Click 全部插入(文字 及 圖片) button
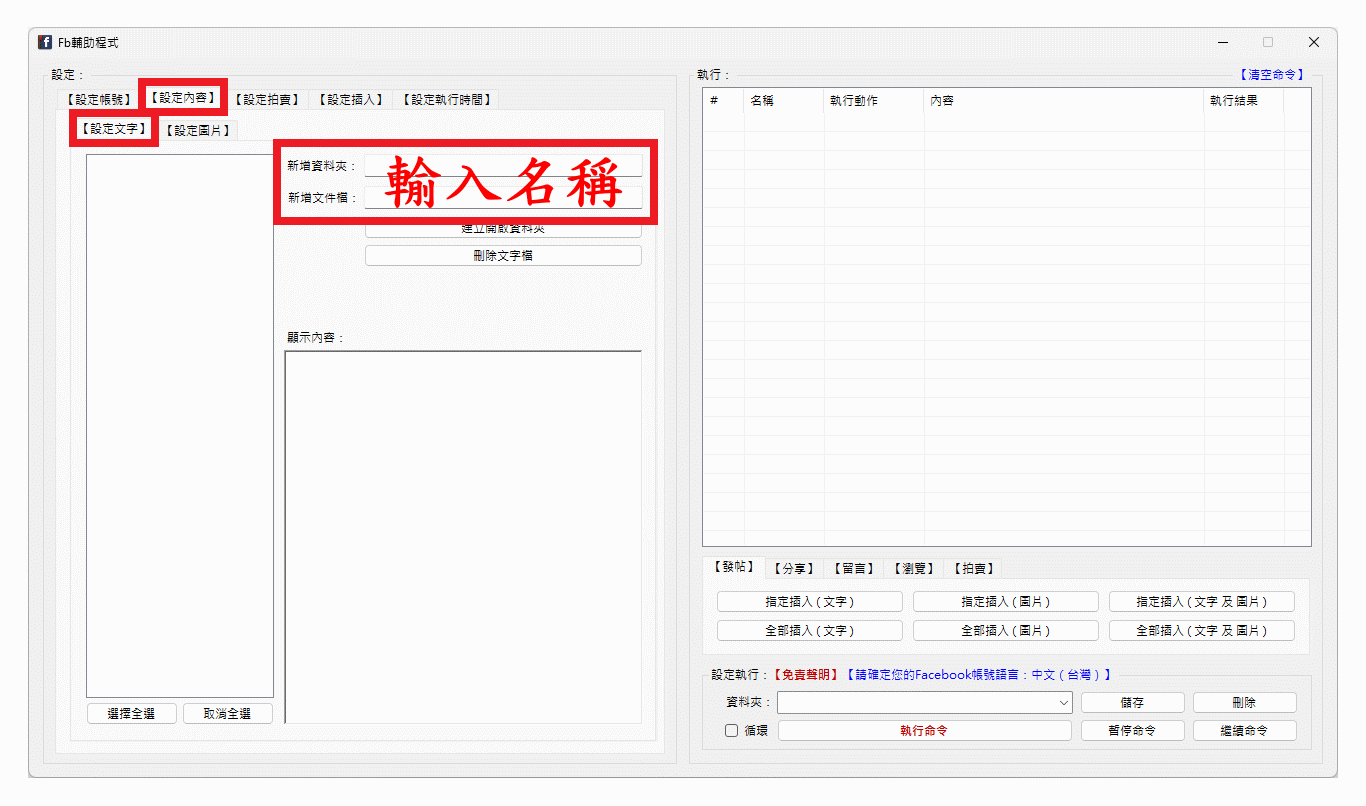Viewport: 1366px width, 806px height. pyautogui.click(x=1202, y=631)
